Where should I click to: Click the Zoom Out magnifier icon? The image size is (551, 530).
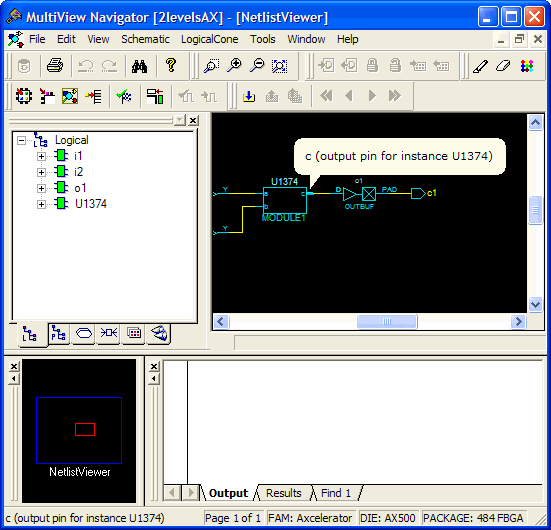(x=257, y=65)
